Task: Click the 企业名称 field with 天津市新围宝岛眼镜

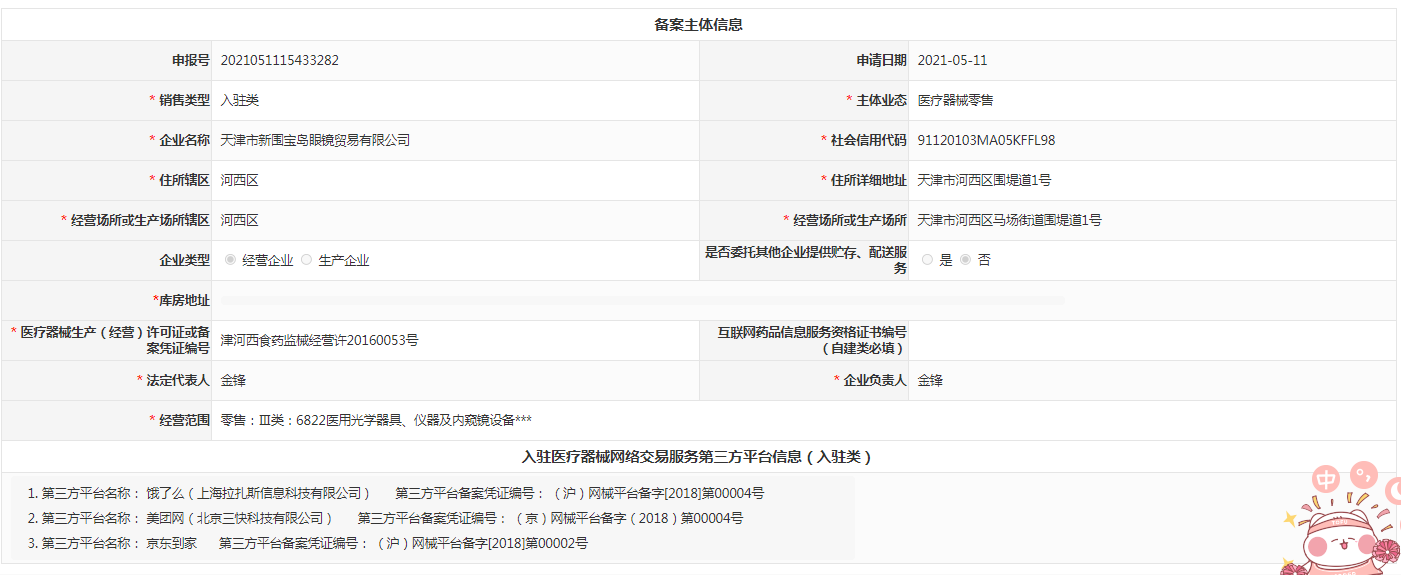Action: point(315,140)
